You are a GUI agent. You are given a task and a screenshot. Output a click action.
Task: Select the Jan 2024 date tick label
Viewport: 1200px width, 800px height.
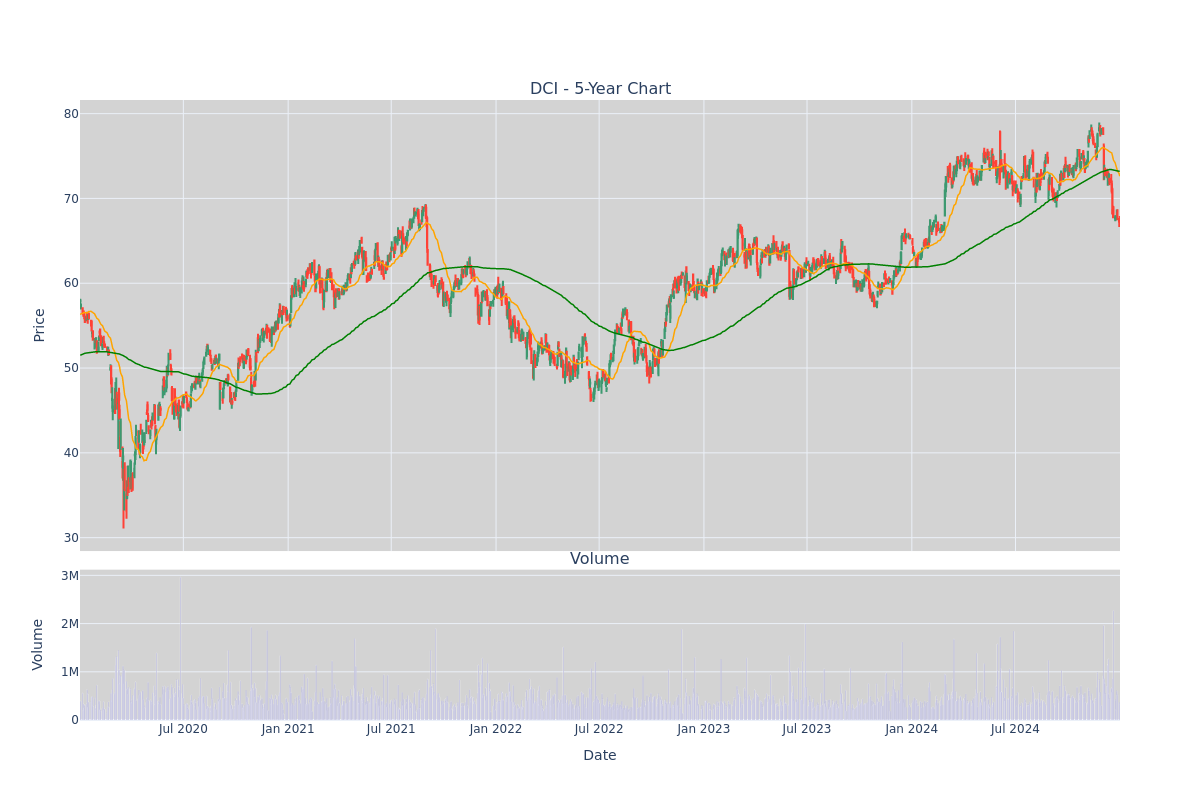[912, 729]
